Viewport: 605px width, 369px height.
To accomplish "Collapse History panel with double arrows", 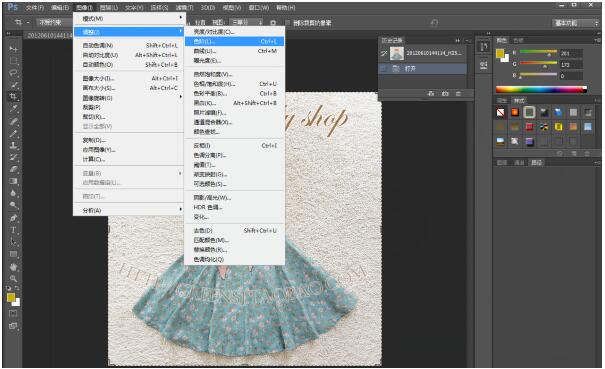I will [458, 40].
